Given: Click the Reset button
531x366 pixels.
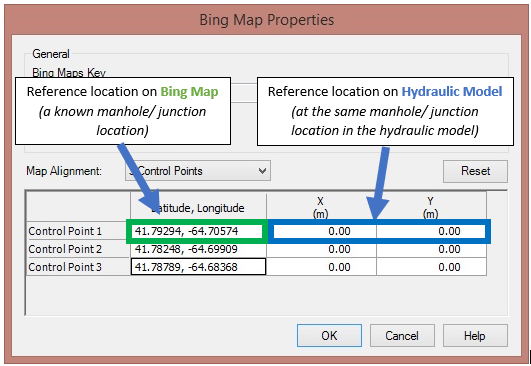Looking at the screenshot, I should coord(475,171).
